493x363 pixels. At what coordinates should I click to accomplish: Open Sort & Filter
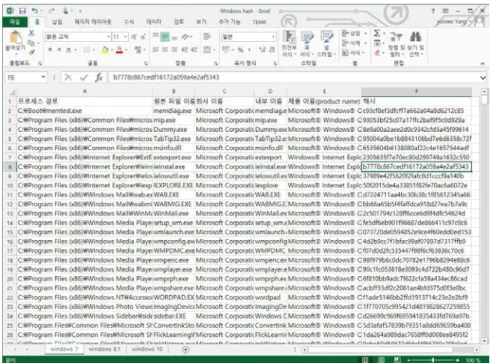point(396,43)
